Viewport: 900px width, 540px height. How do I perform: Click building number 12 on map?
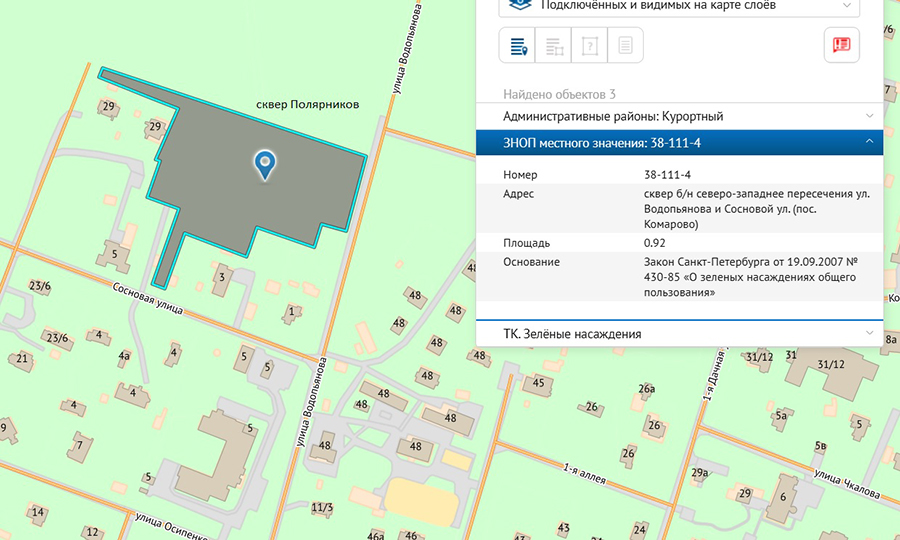coord(92,532)
